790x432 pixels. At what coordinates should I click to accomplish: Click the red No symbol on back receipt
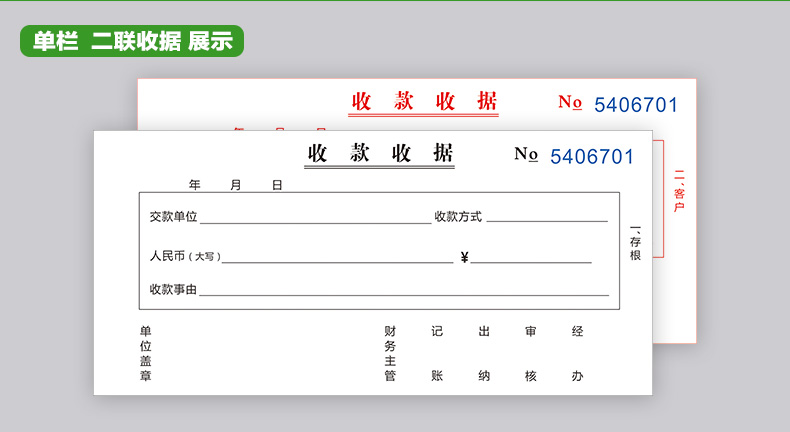pyautogui.click(x=570, y=102)
